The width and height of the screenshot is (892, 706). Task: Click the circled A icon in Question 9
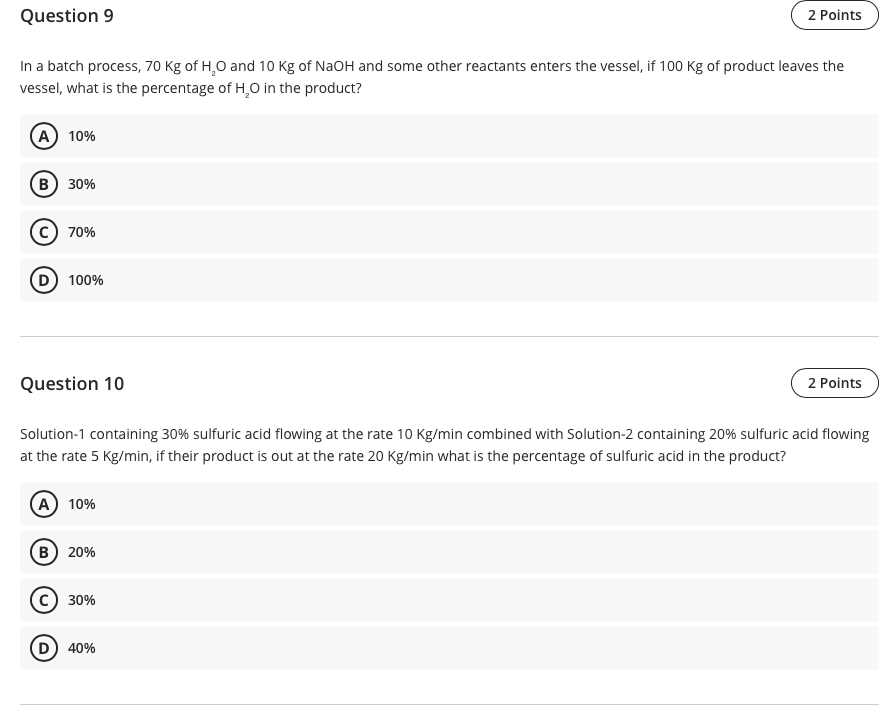click(44, 136)
